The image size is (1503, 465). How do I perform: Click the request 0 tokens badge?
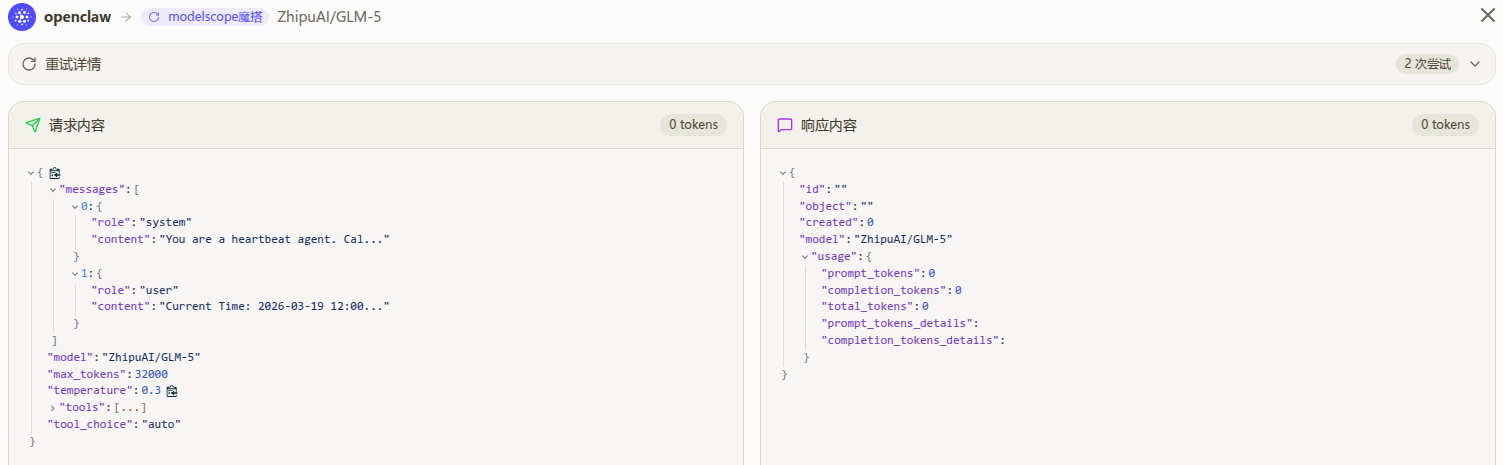click(x=693, y=125)
